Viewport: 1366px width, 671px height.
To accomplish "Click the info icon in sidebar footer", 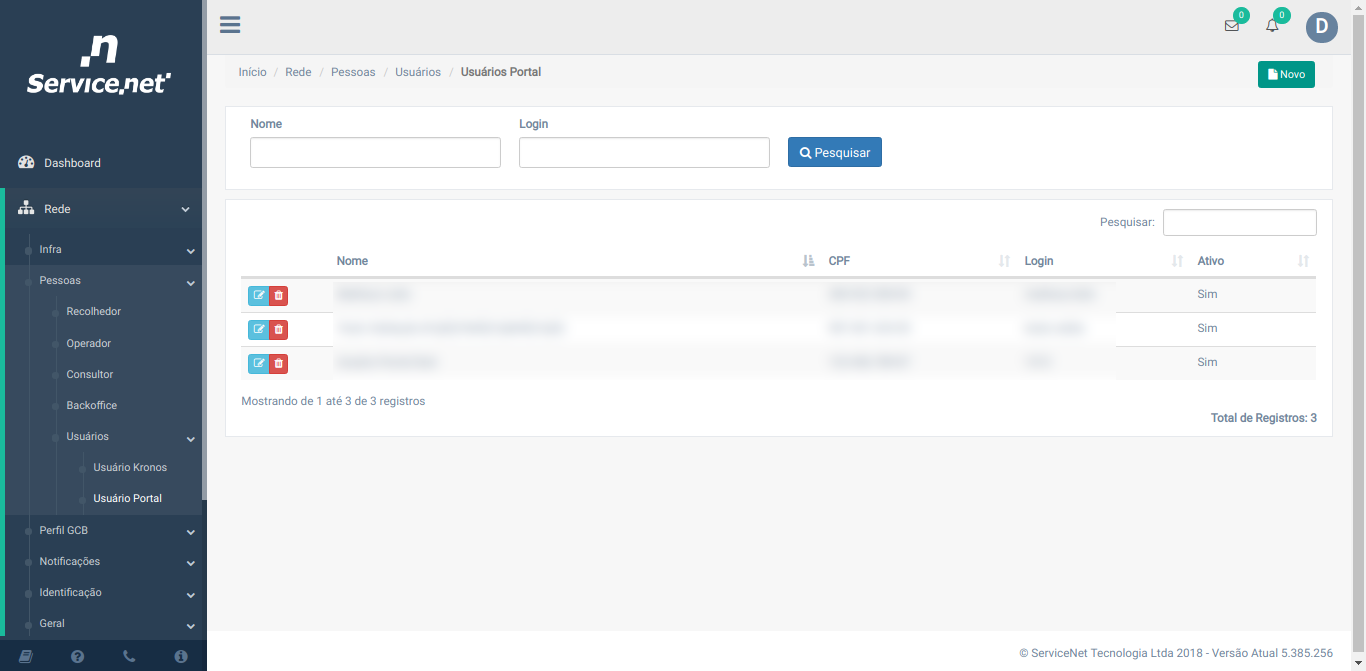I will pos(181,657).
